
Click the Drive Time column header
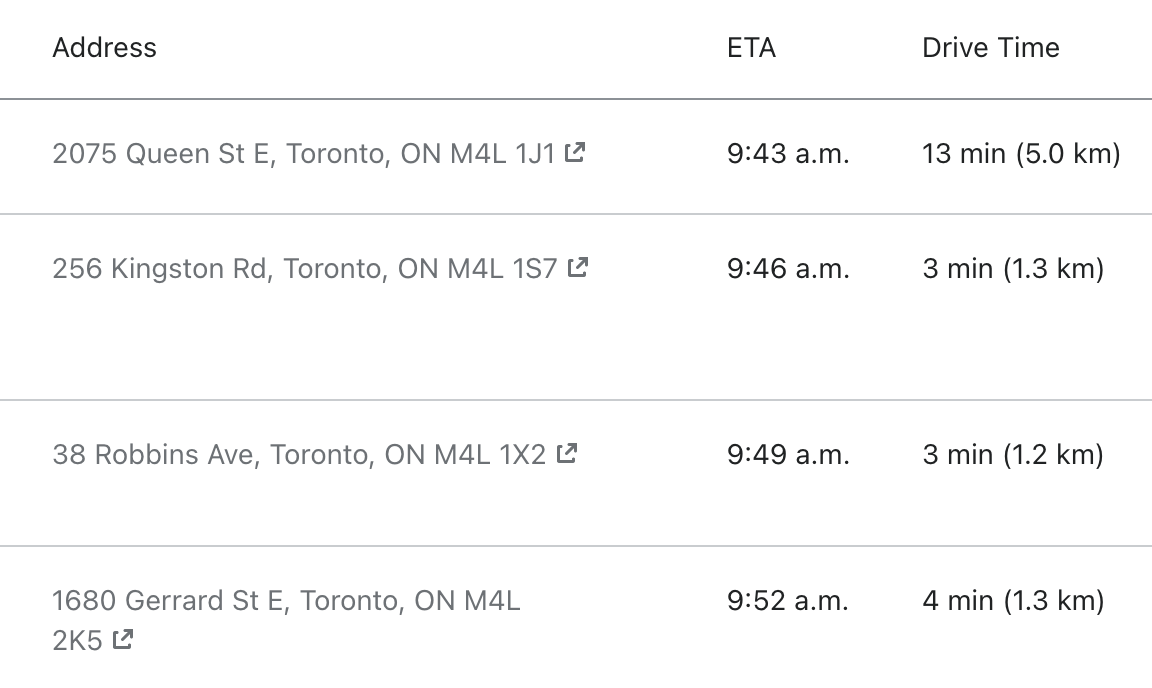click(x=990, y=48)
